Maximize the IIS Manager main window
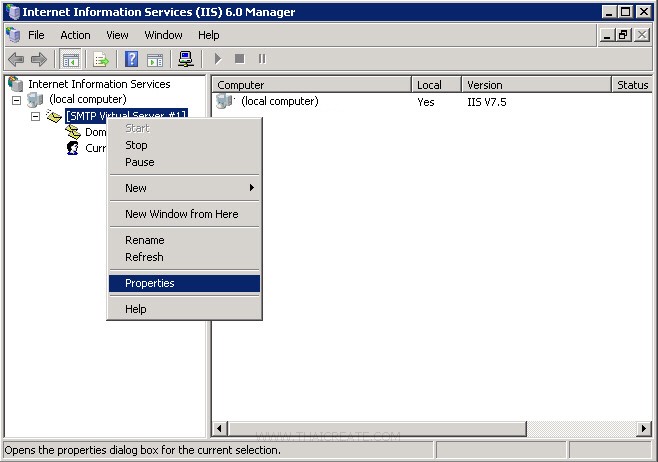 (x=625, y=11)
